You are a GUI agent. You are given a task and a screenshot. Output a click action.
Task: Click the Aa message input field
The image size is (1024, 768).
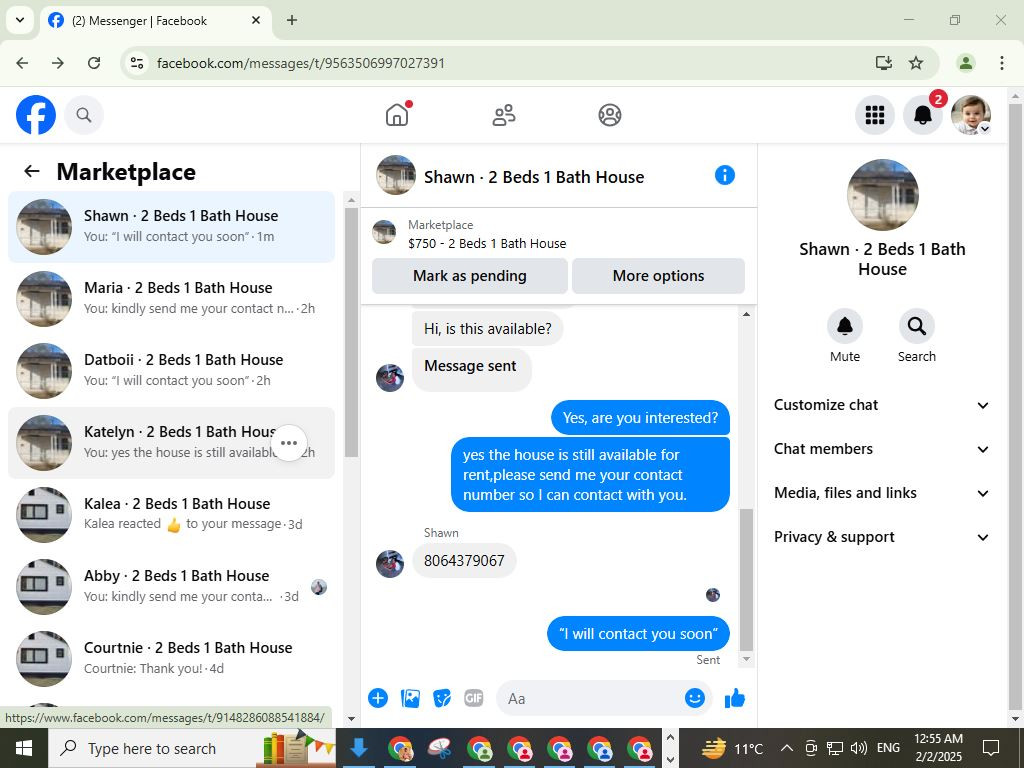591,698
